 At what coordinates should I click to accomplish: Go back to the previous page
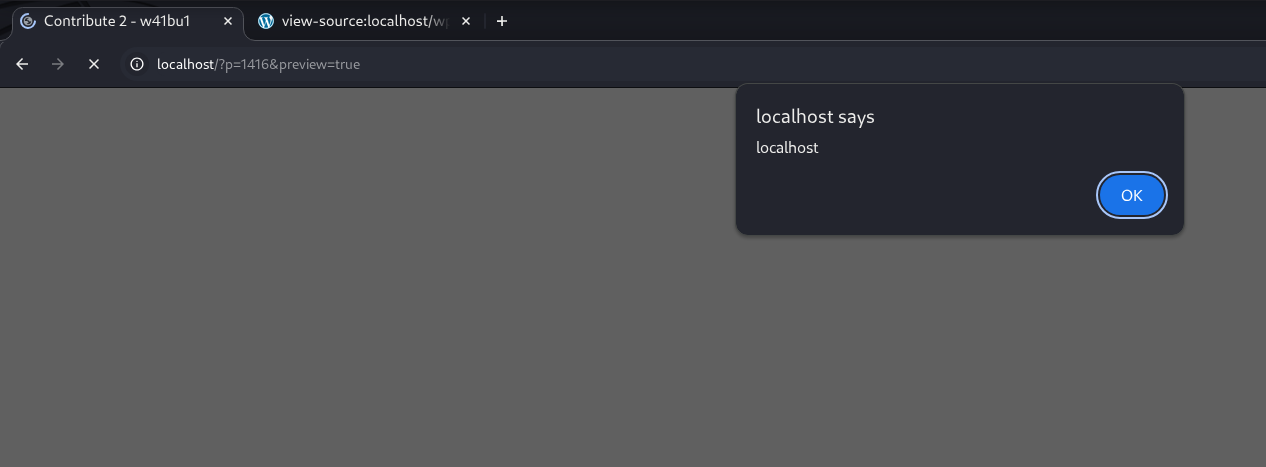click(x=22, y=64)
